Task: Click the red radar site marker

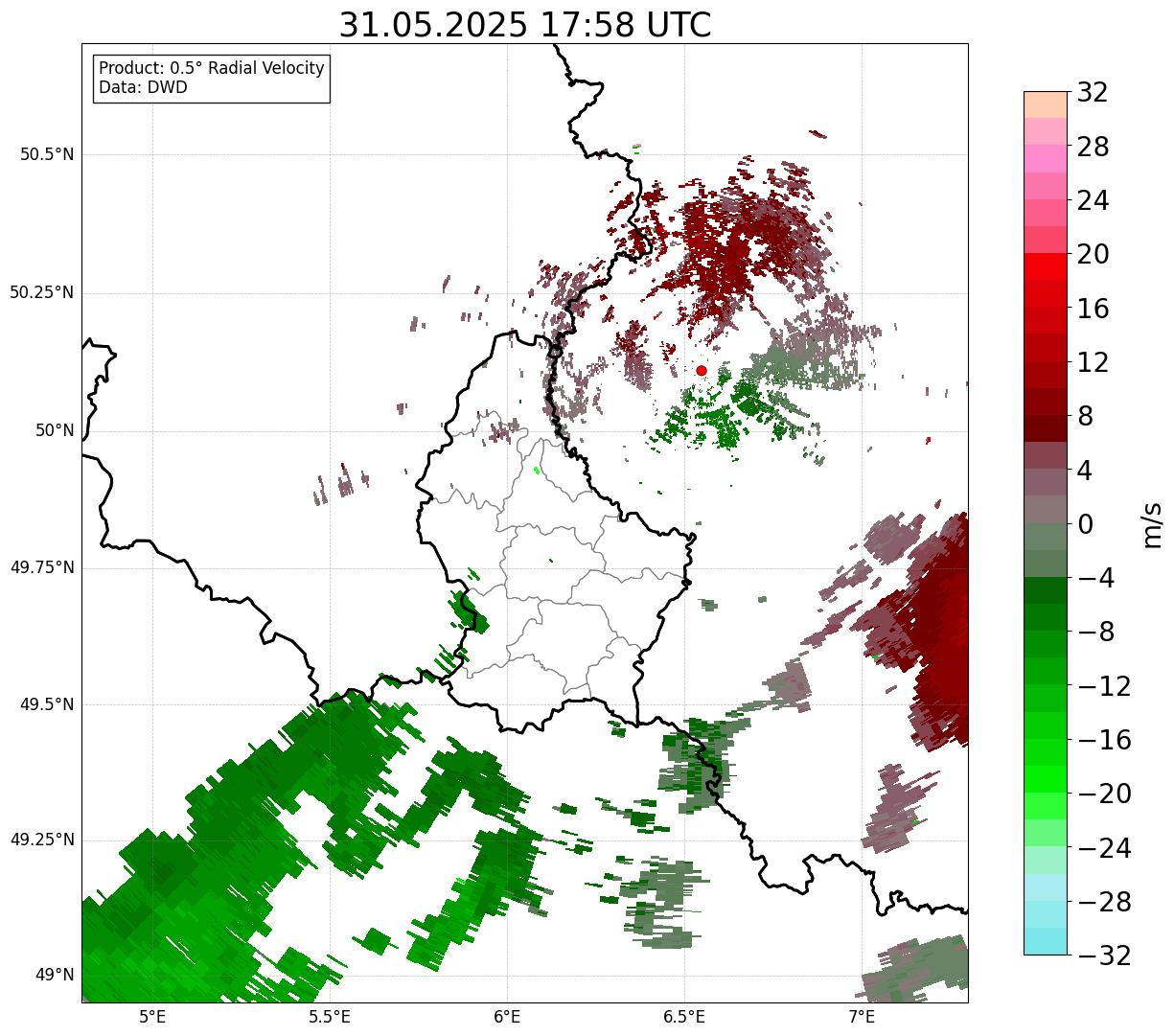Action: 702,370
